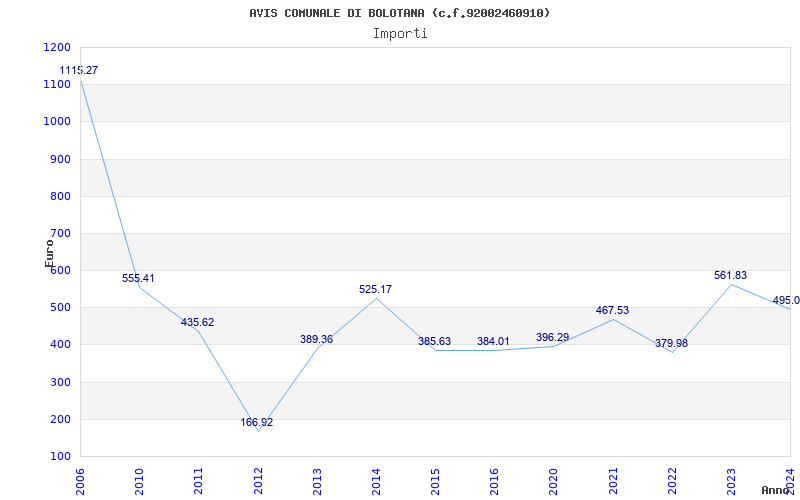This screenshot has height=500, width=800.
Task: Select the 435.62 data label
Action: click(x=197, y=322)
